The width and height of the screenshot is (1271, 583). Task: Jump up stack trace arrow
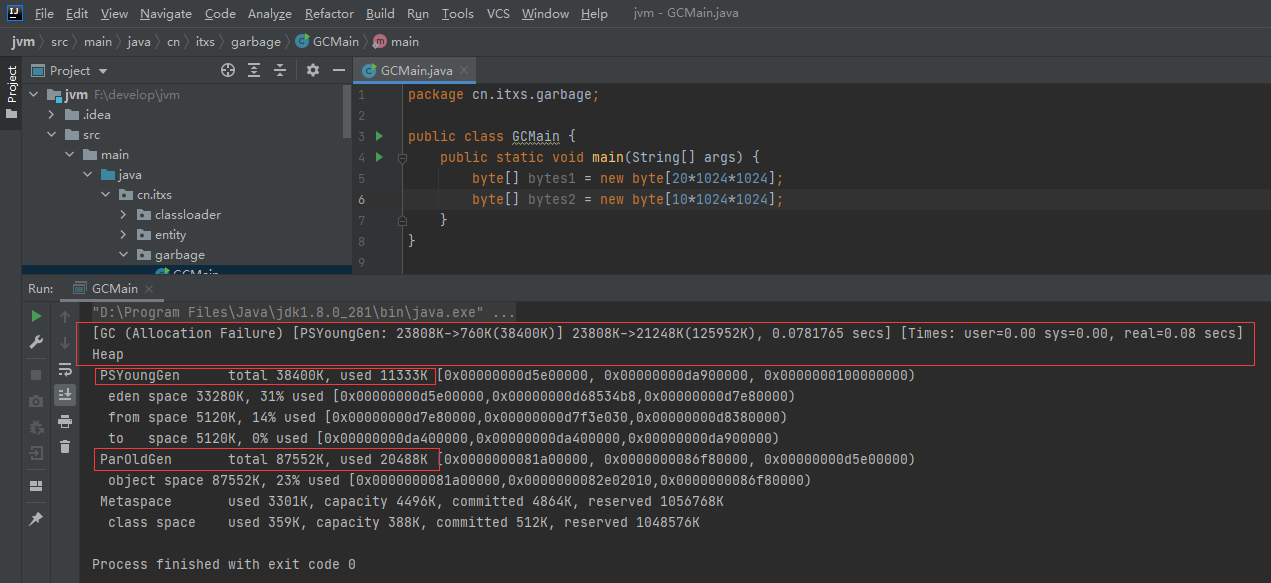pyautogui.click(x=65, y=317)
